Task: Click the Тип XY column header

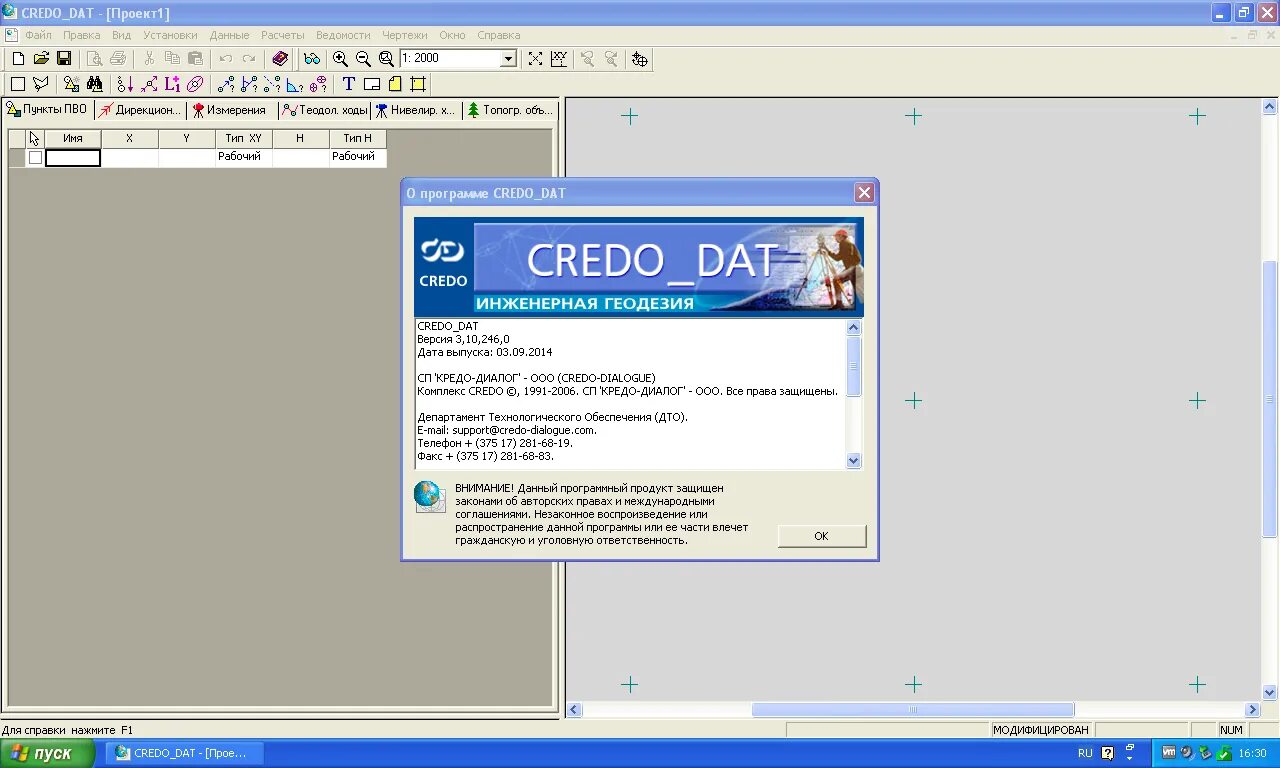Action: (243, 138)
